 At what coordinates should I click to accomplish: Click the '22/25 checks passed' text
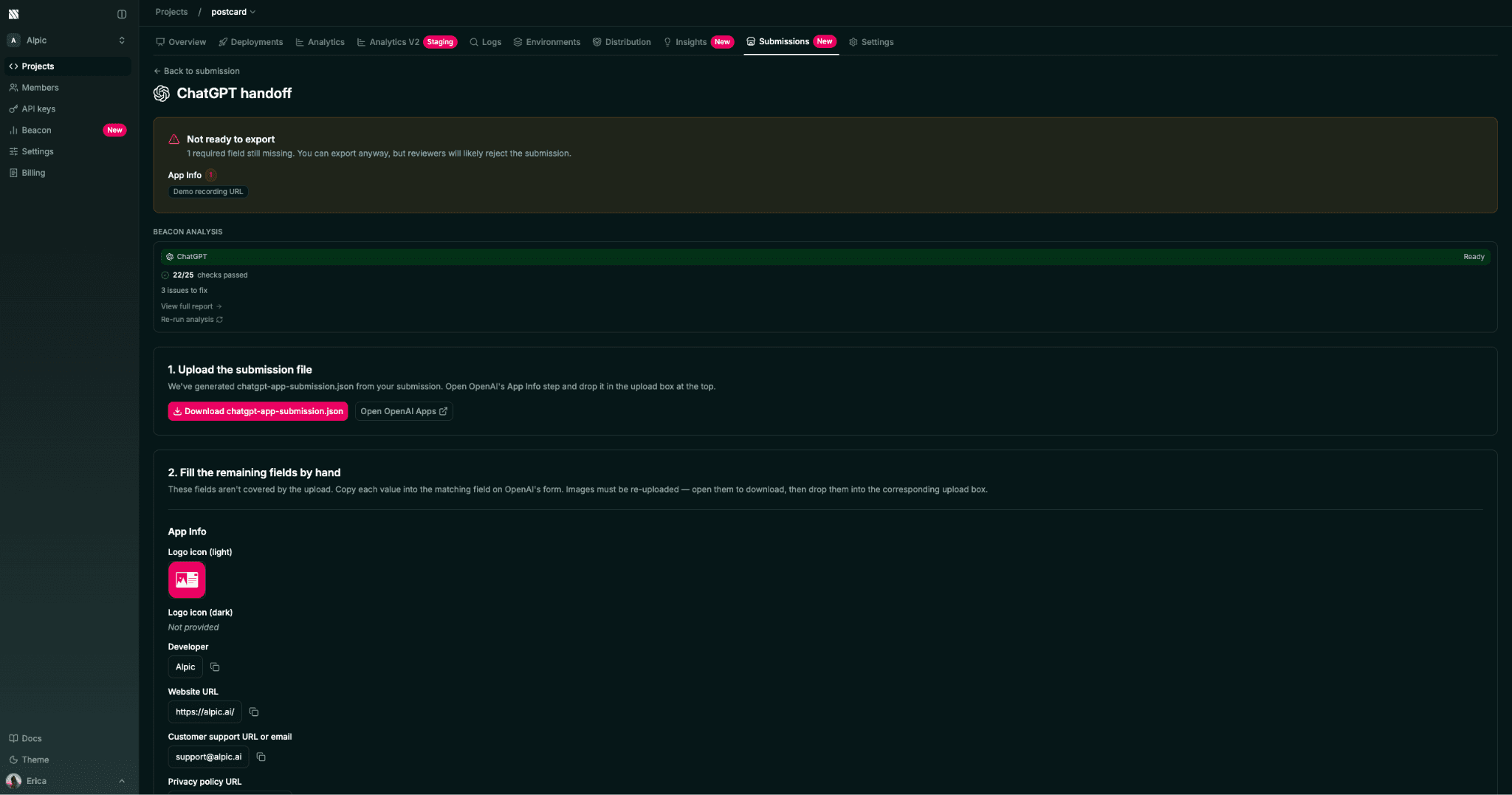210,275
